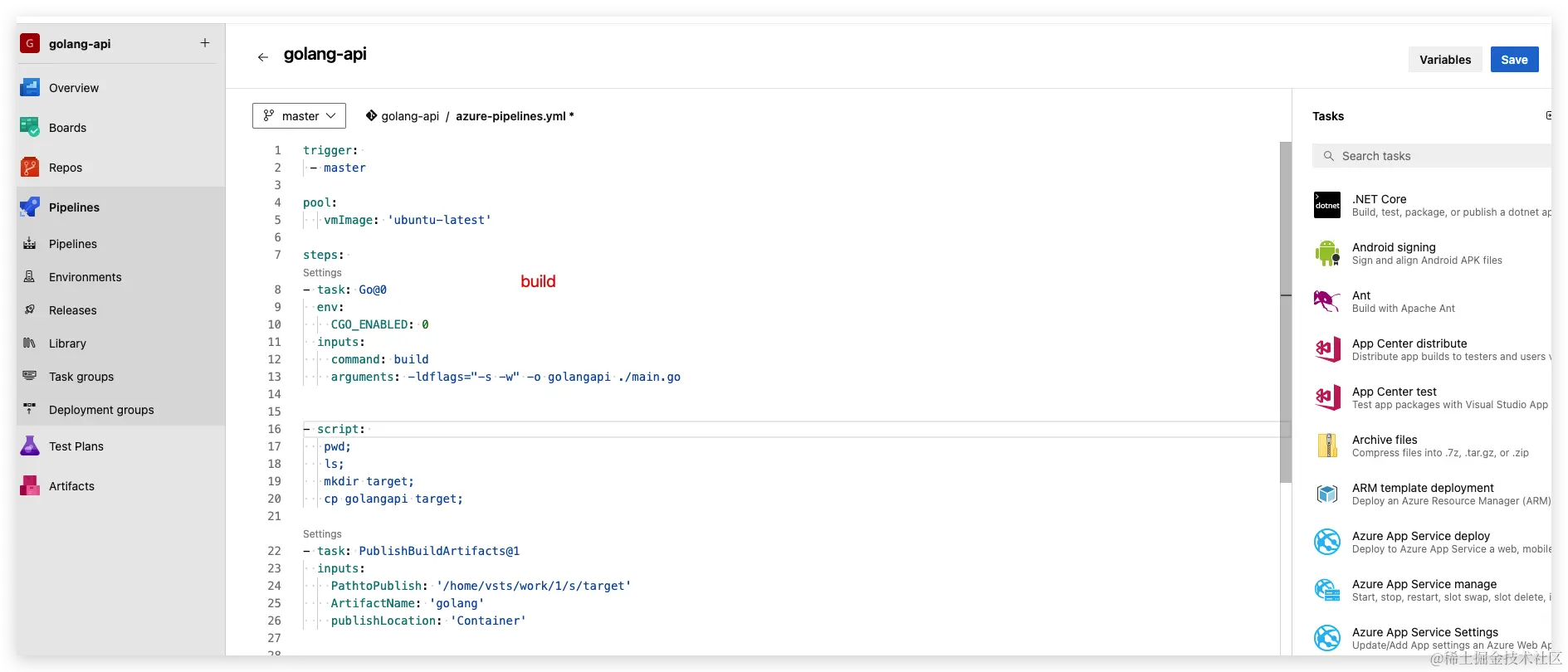Click golang-api breadcrumb link
Screen dimensions: 1568x672
[410, 116]
